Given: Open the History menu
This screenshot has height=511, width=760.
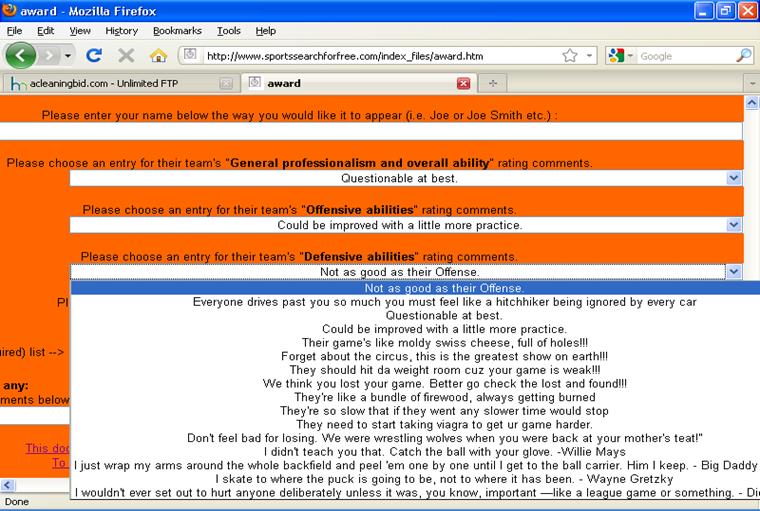Looking at the screenshot, I should pyautogui.click(x=122, y=31).
